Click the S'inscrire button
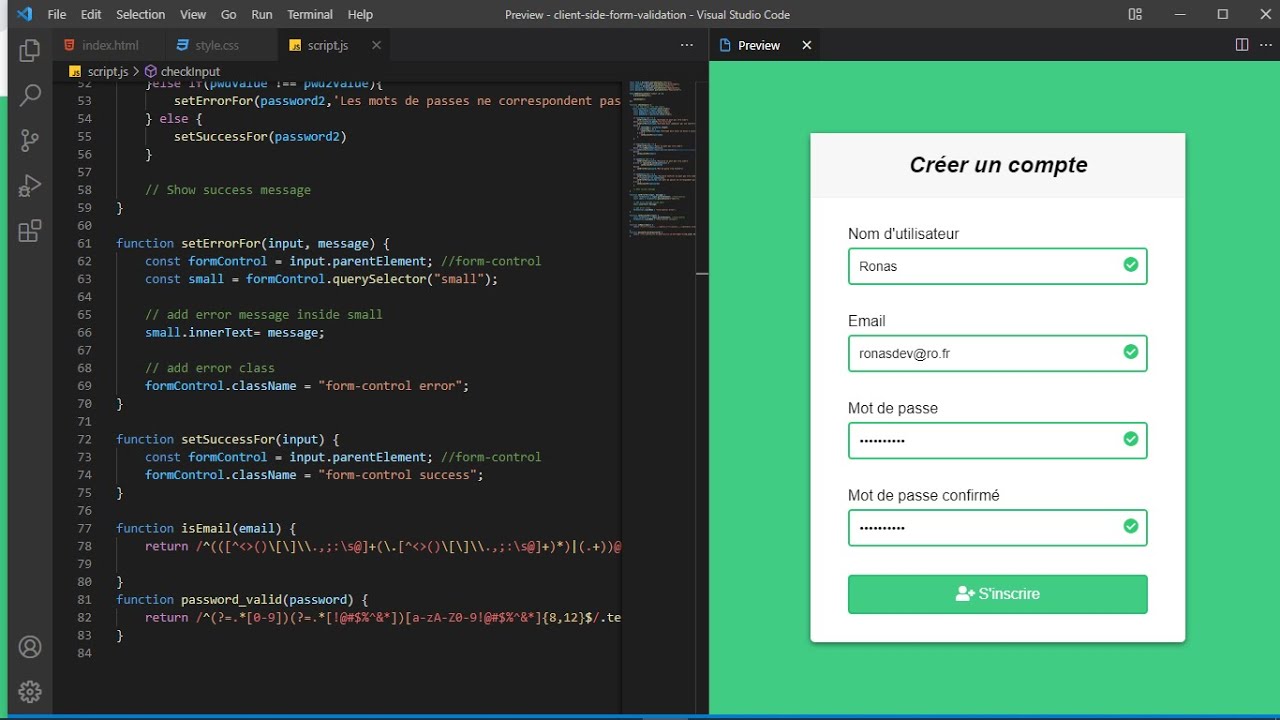The image size is (1280, 720). tap(997, 594)
